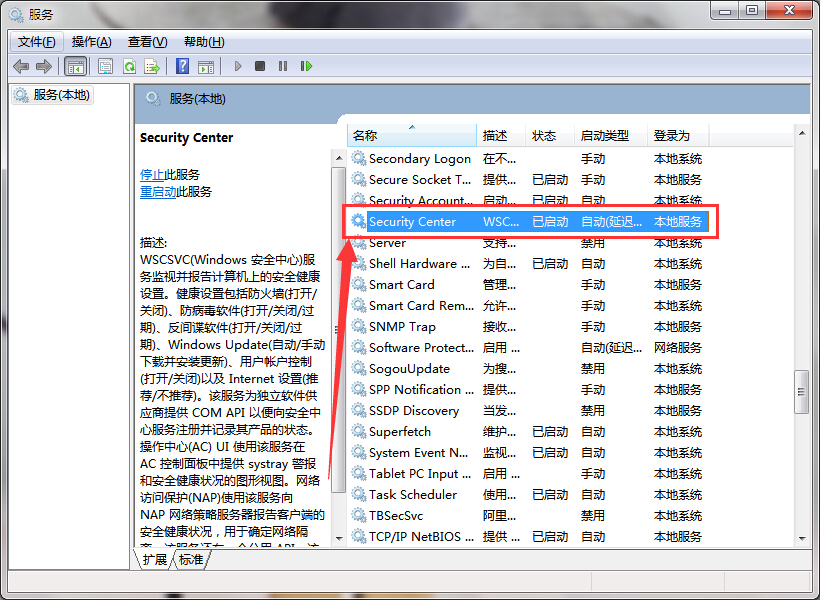
Task: Click the Back arrow in toolbar
Action: click(x=21, y=66)
